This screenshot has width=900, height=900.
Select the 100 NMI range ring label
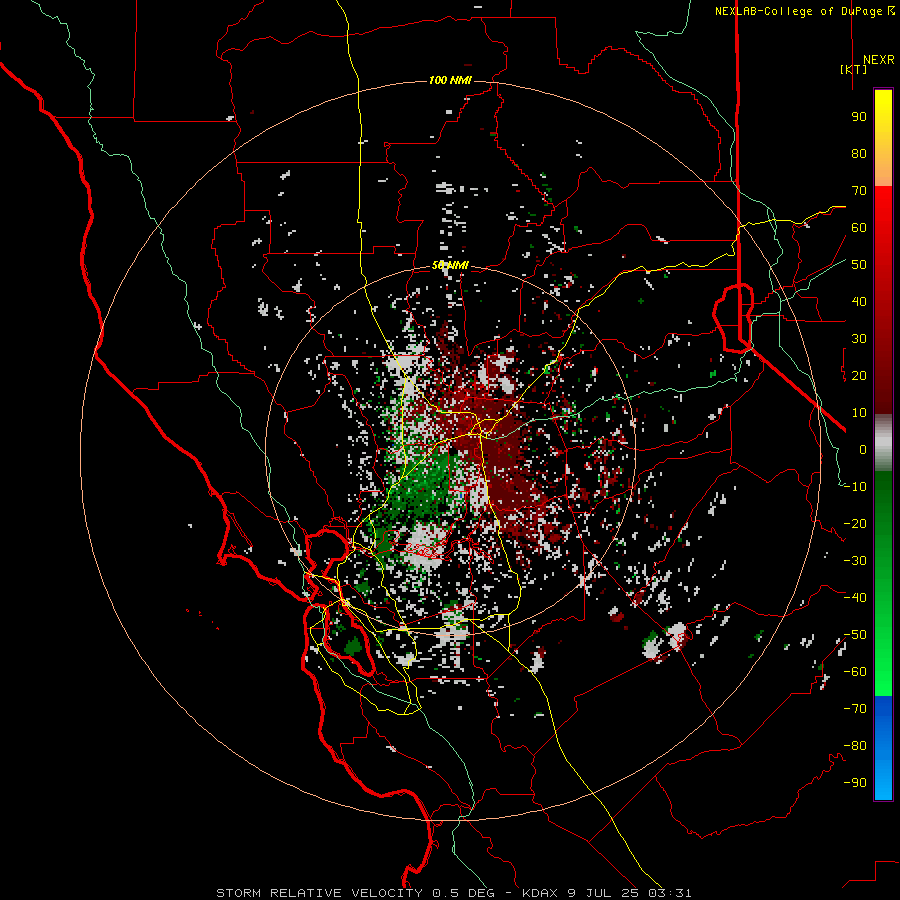(x=450, y=80)
